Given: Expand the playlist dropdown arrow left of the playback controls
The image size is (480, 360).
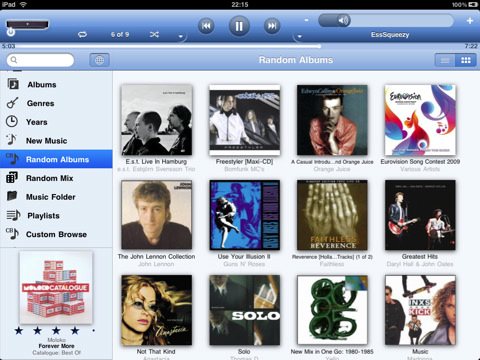Looking at the screenshot, I should [181, 36].
